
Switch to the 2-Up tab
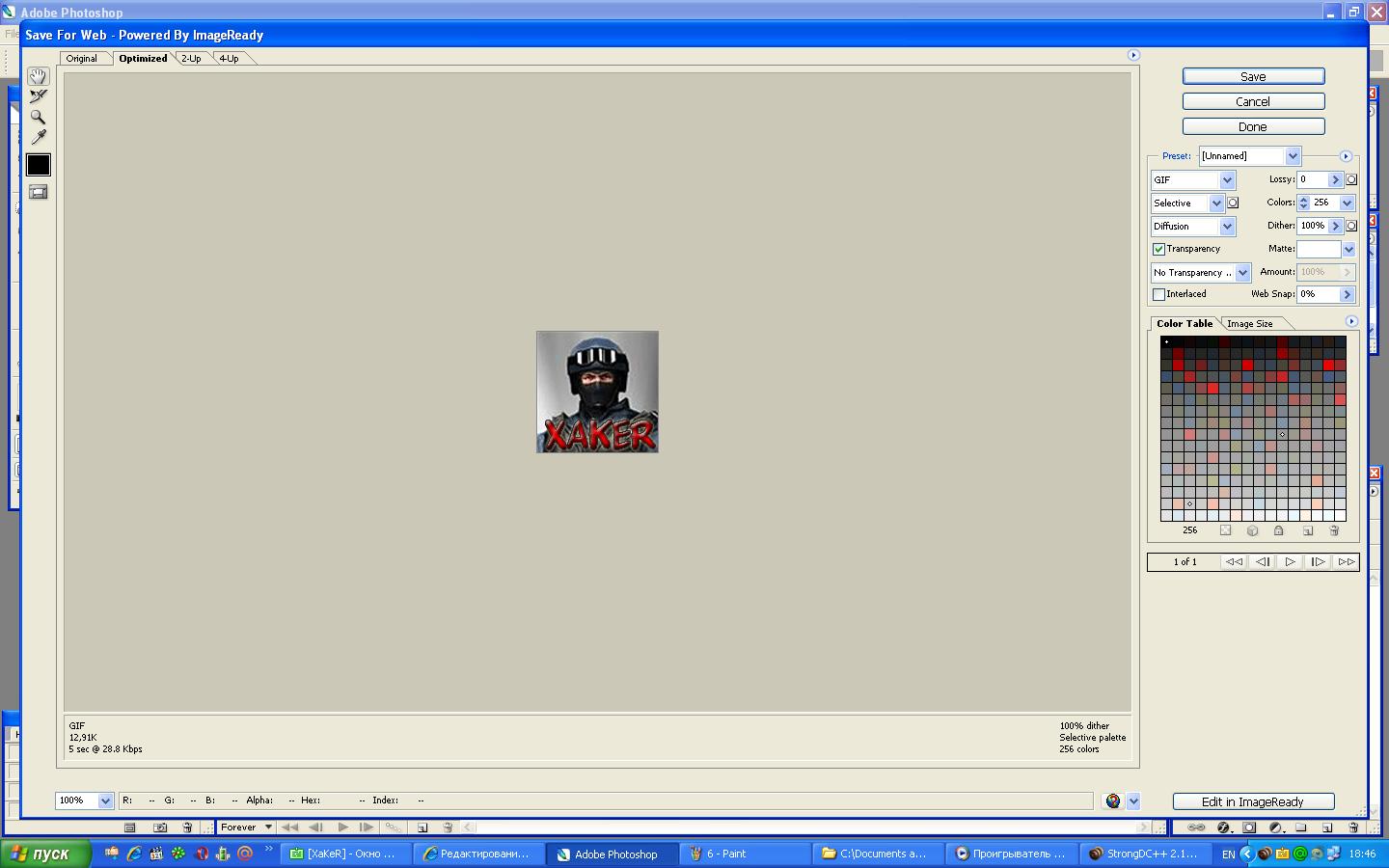tap(191, 58)
